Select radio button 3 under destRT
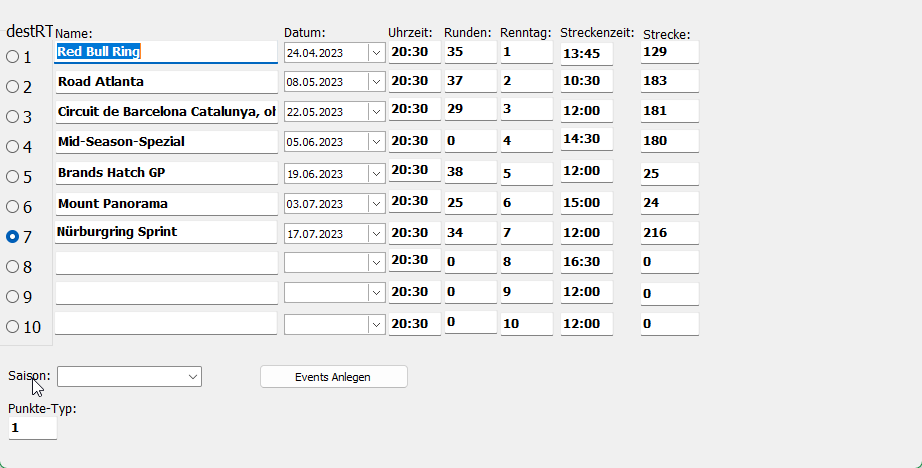 pos(13,117)
